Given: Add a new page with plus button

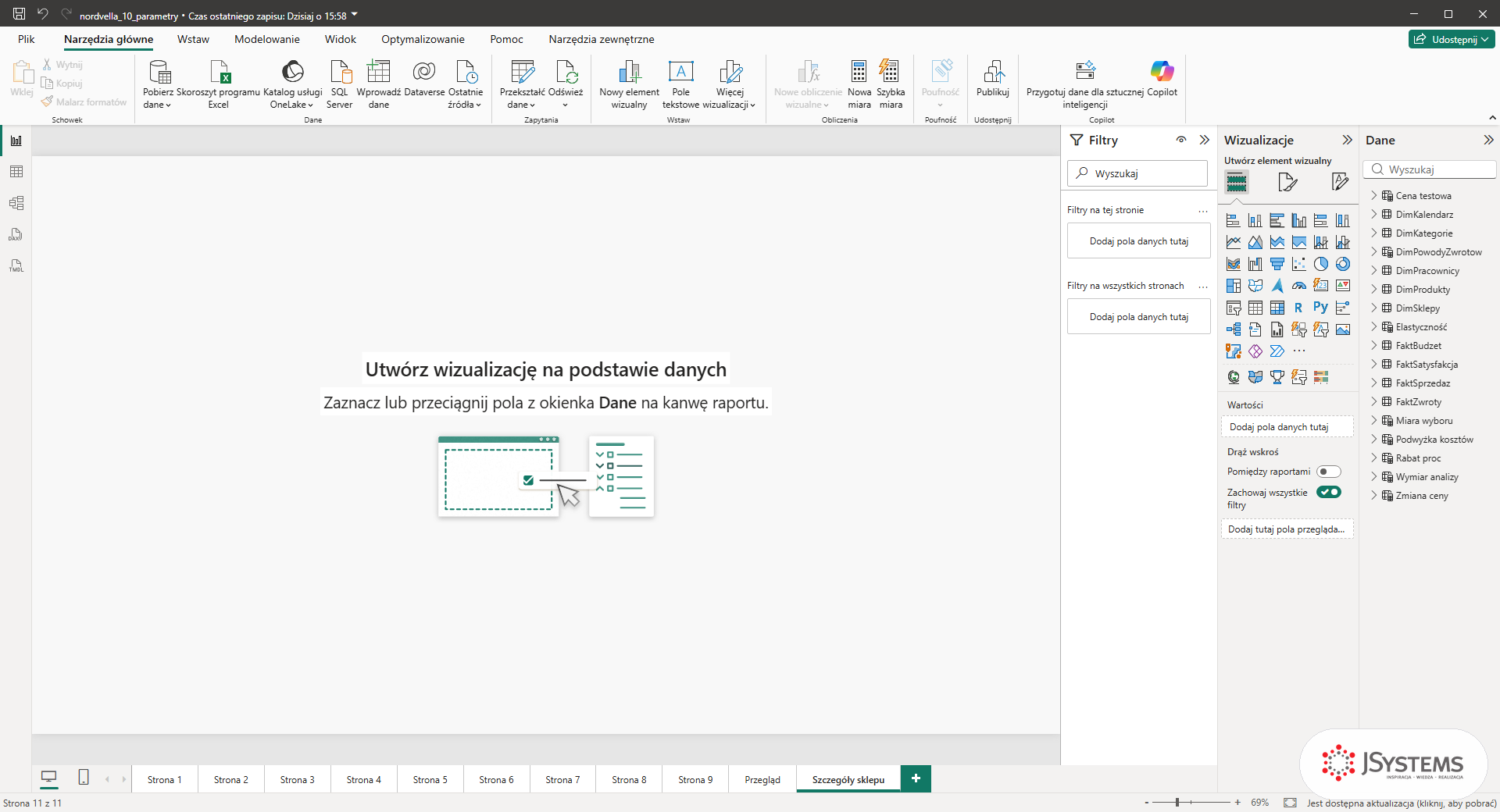Looking at the screenshot, I should point(916,778).
